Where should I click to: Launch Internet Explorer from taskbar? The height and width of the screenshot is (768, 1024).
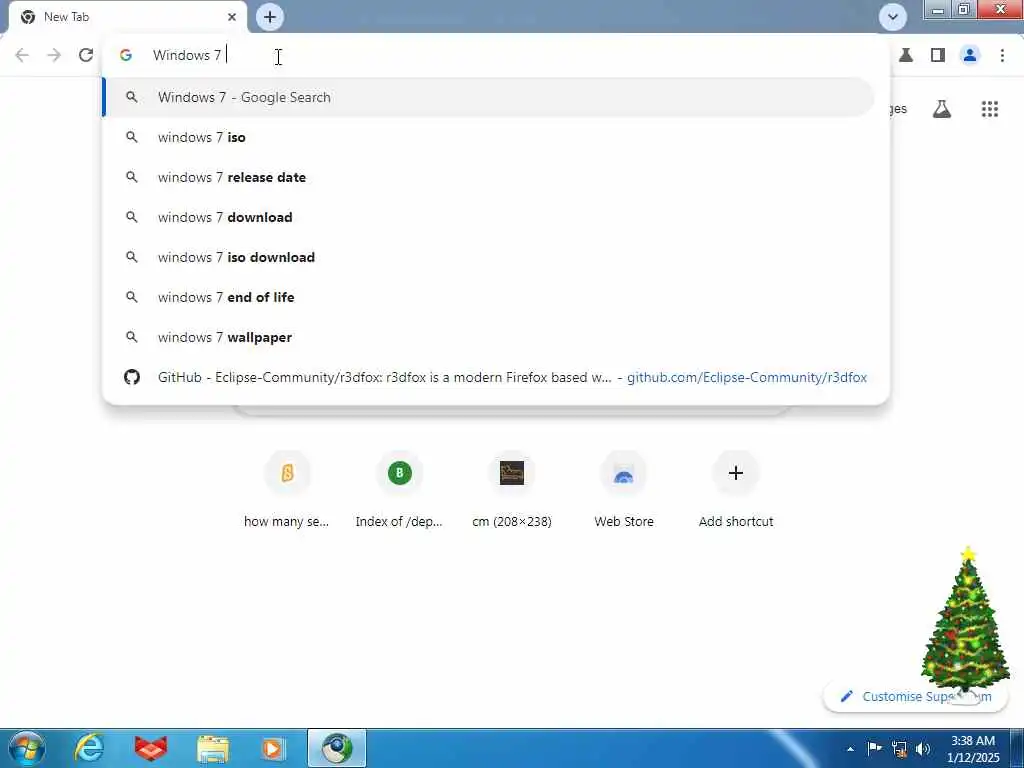(x=89, y=748)
